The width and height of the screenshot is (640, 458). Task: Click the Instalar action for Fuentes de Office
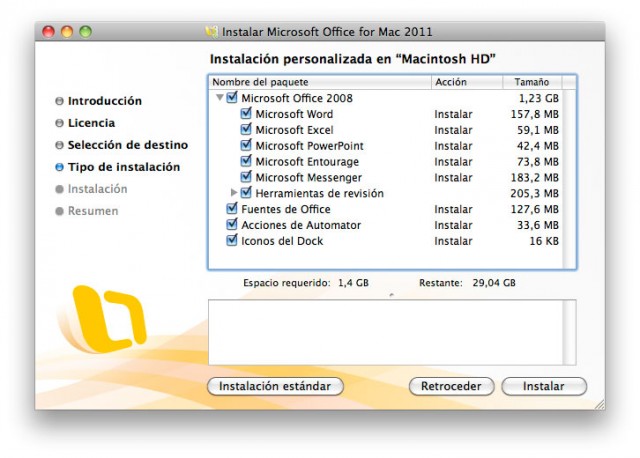click(x=453, y=209)
